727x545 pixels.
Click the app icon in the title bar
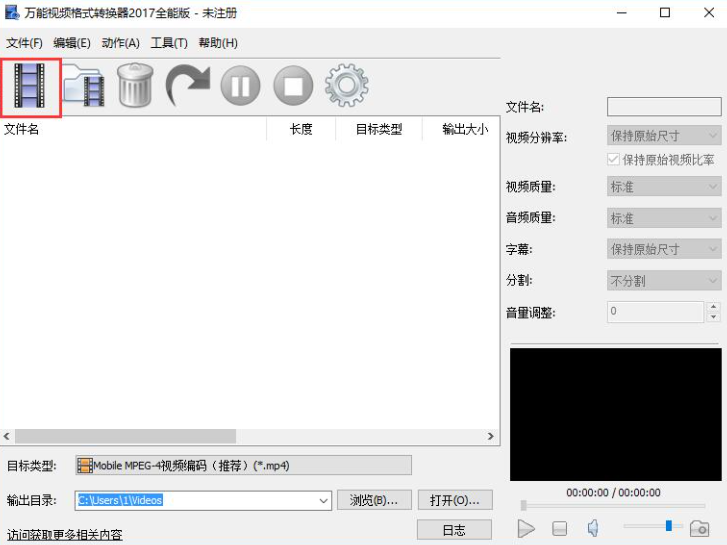13,13
